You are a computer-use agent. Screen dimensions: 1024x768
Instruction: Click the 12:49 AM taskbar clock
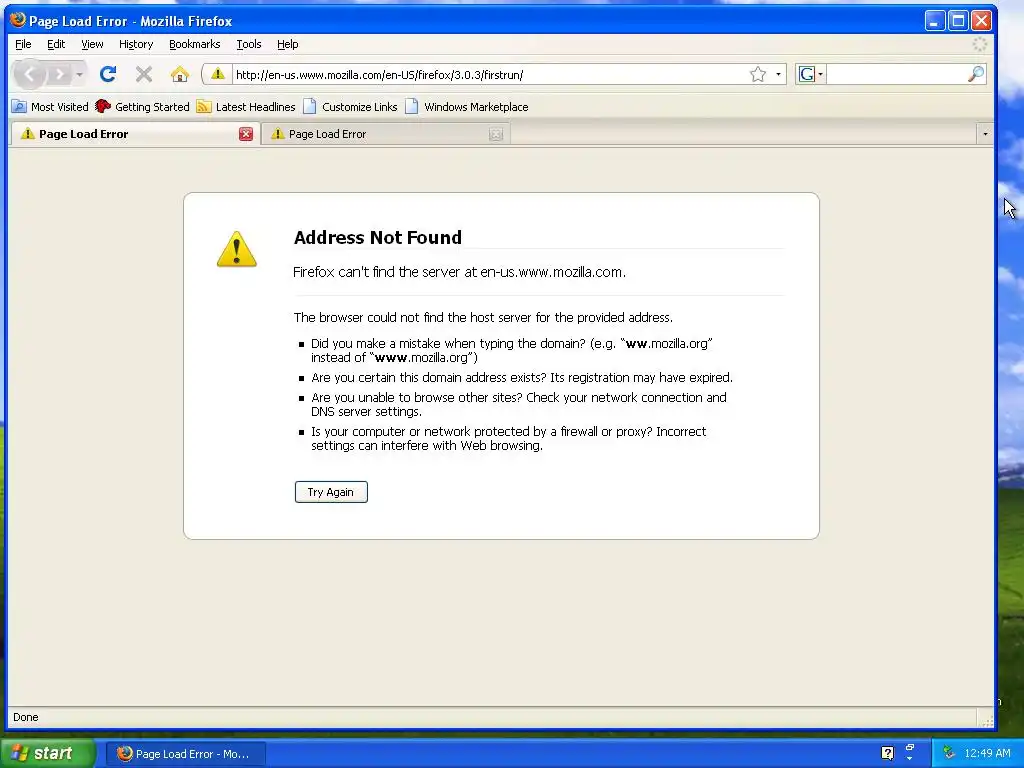(987, 753)
